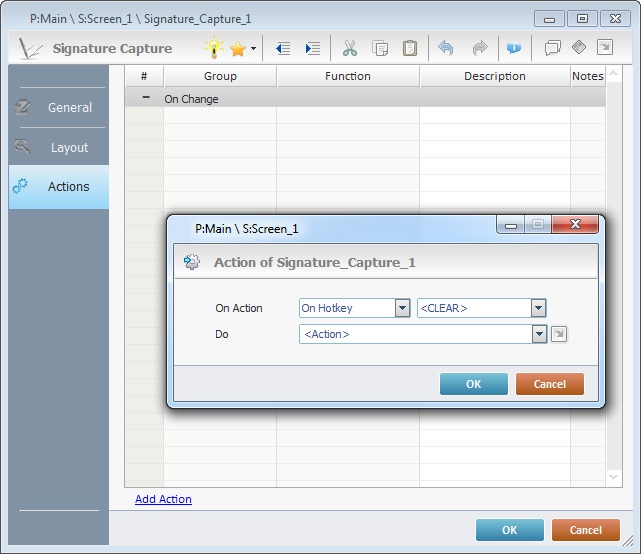Click the # column header
This screenshot has height=554, width=641.
[x=144, y=76]
